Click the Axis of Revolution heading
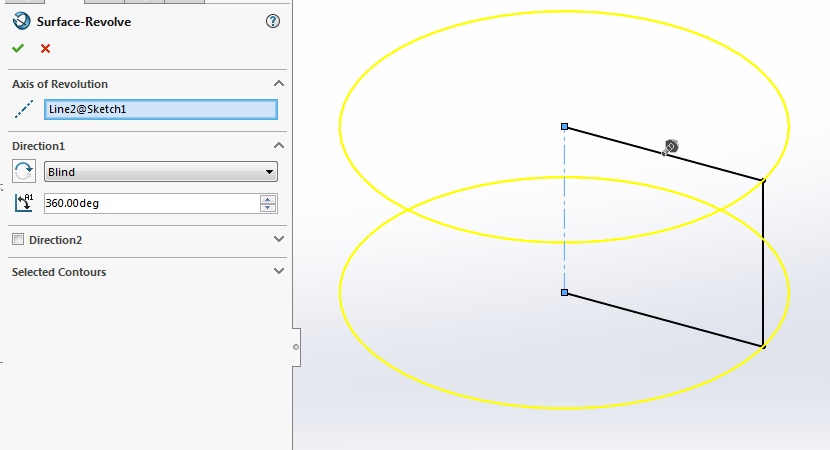830x450 pixels. pos(60,84)
